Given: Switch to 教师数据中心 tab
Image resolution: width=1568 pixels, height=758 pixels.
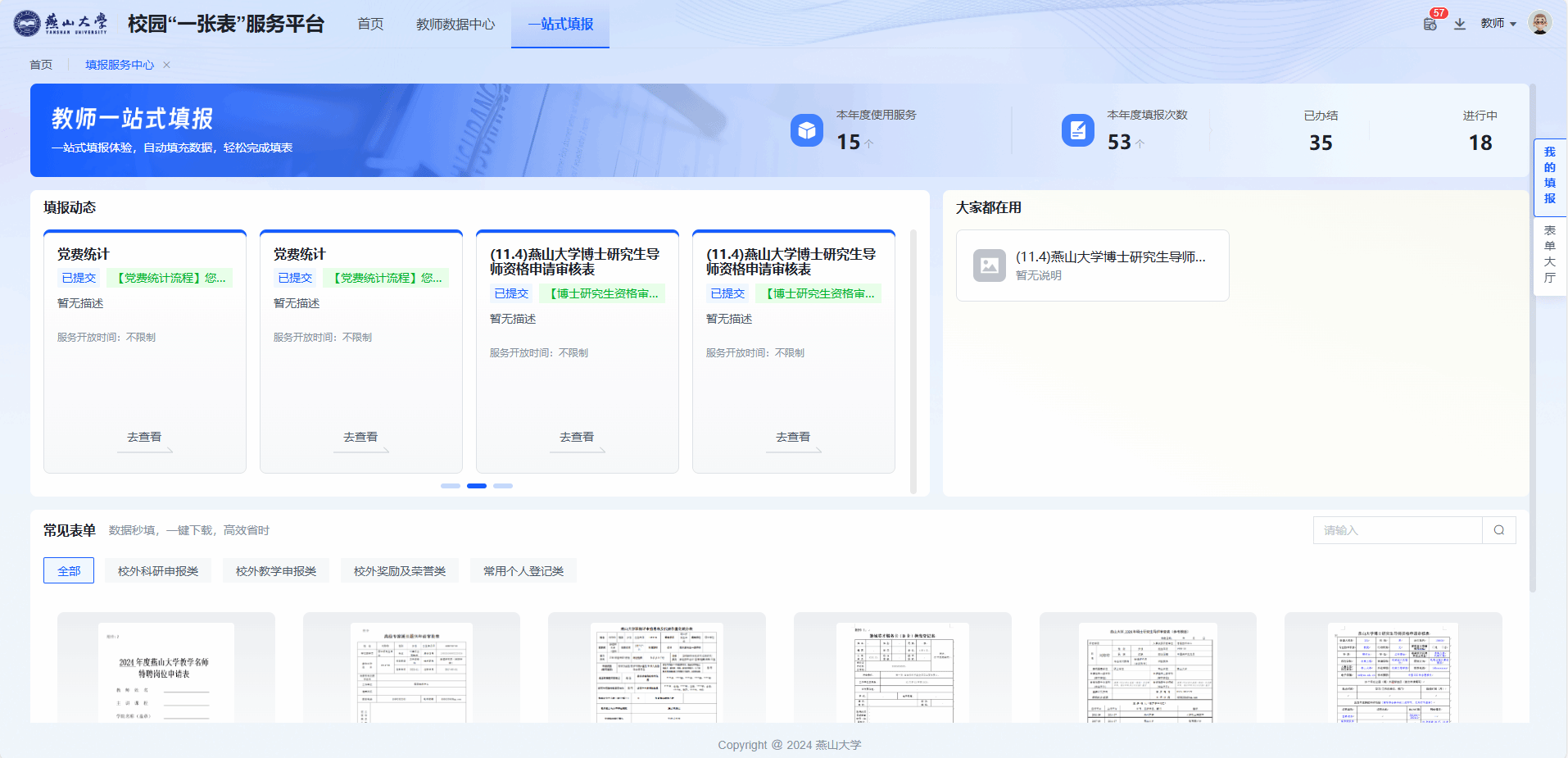Looking at the screenshot, I should point(455,24).
